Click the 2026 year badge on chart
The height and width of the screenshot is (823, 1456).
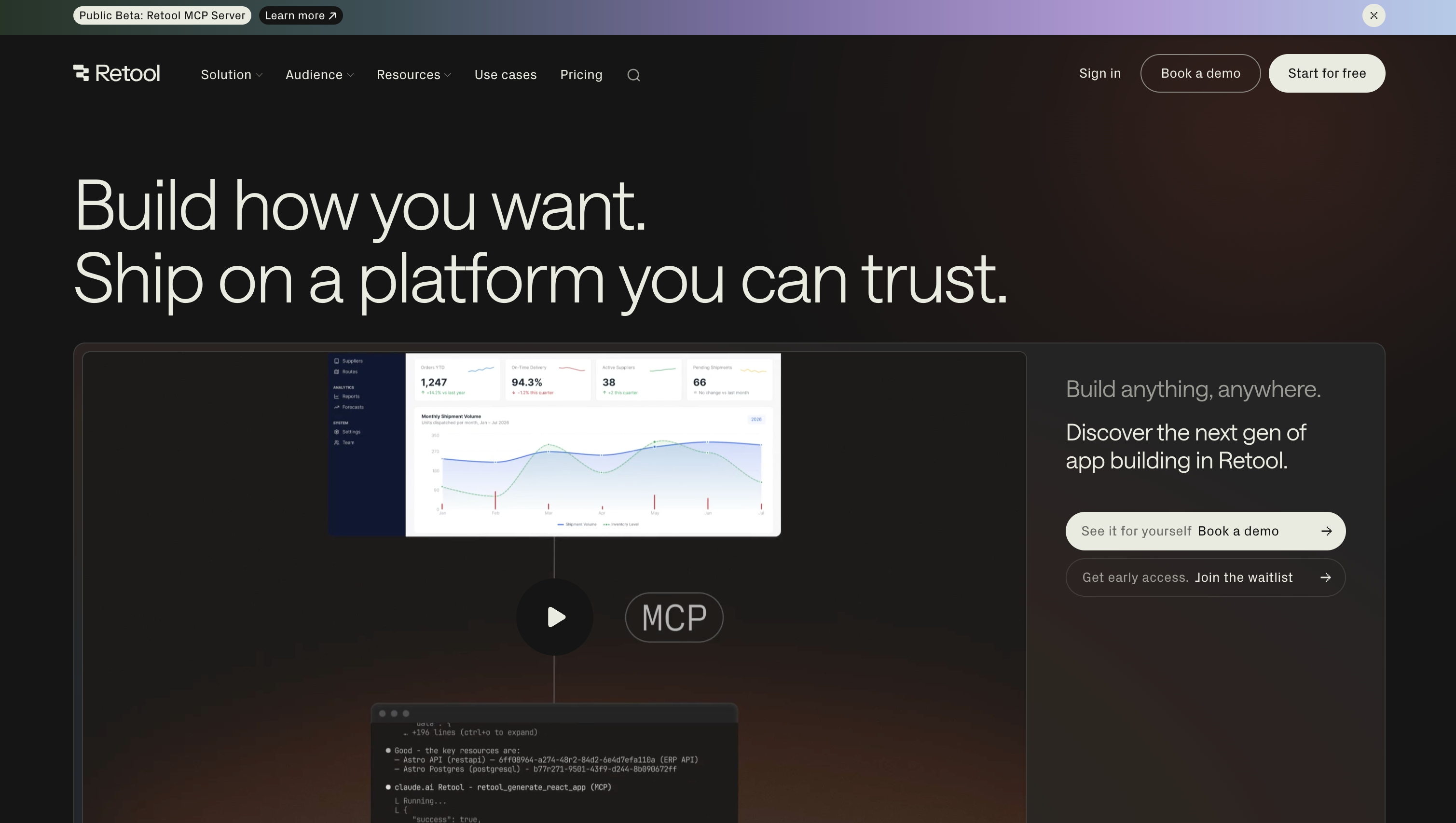[x=756, y=419]
